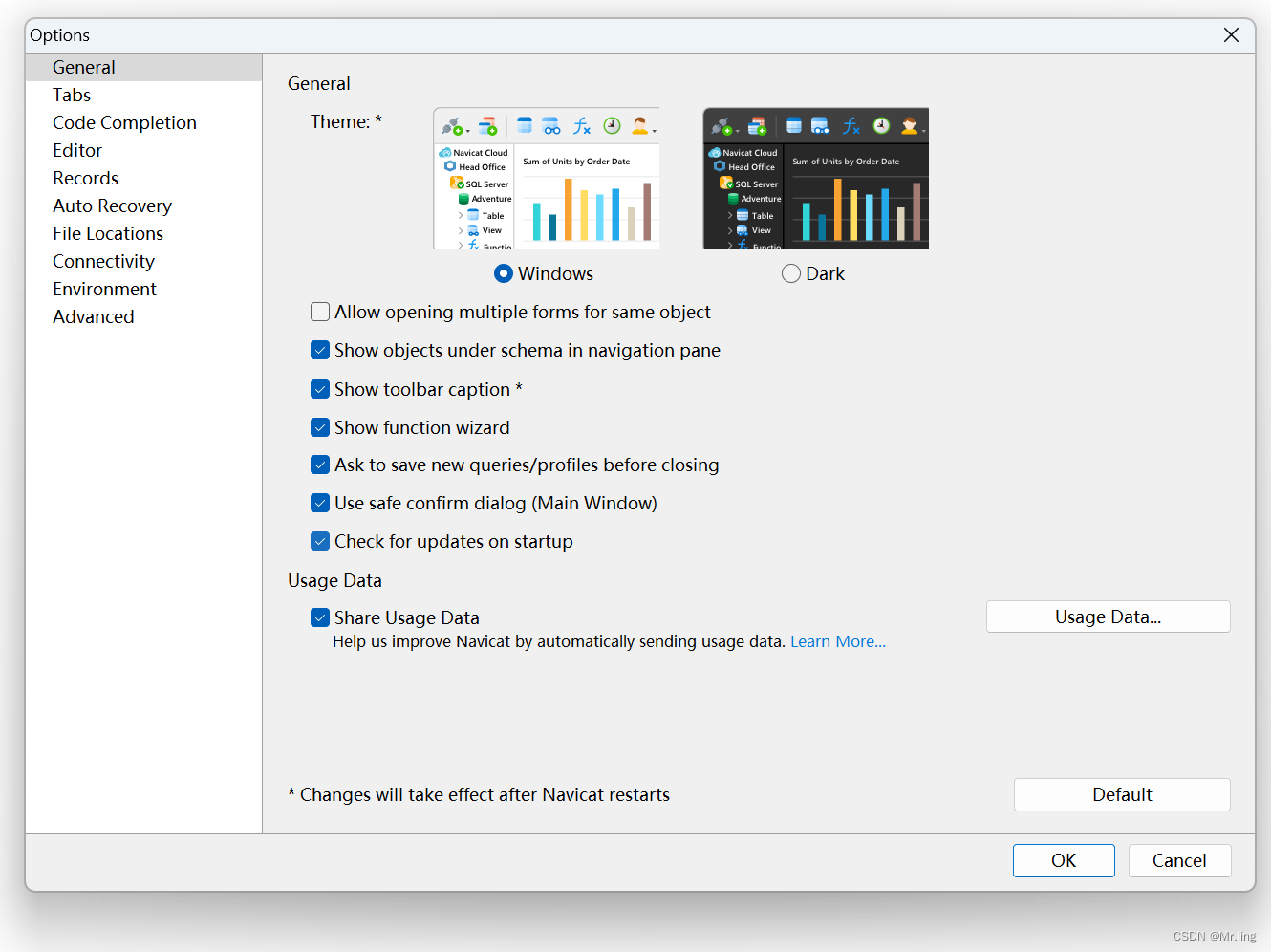This screenshot has height=952, width=1271.
Task: Reset settings with the Default button
Action: pos(1122,794)
